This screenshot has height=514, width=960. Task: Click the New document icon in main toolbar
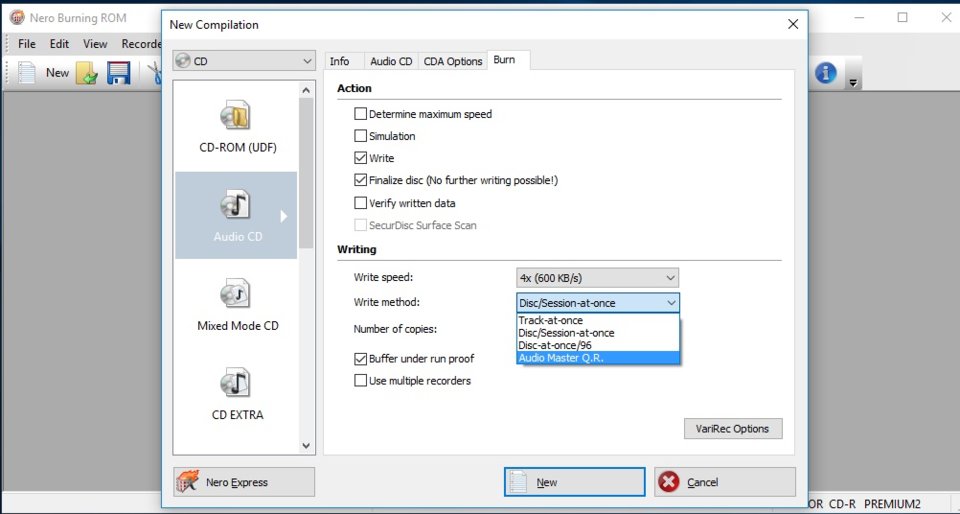pyautogui.click(x=26, y=73)
